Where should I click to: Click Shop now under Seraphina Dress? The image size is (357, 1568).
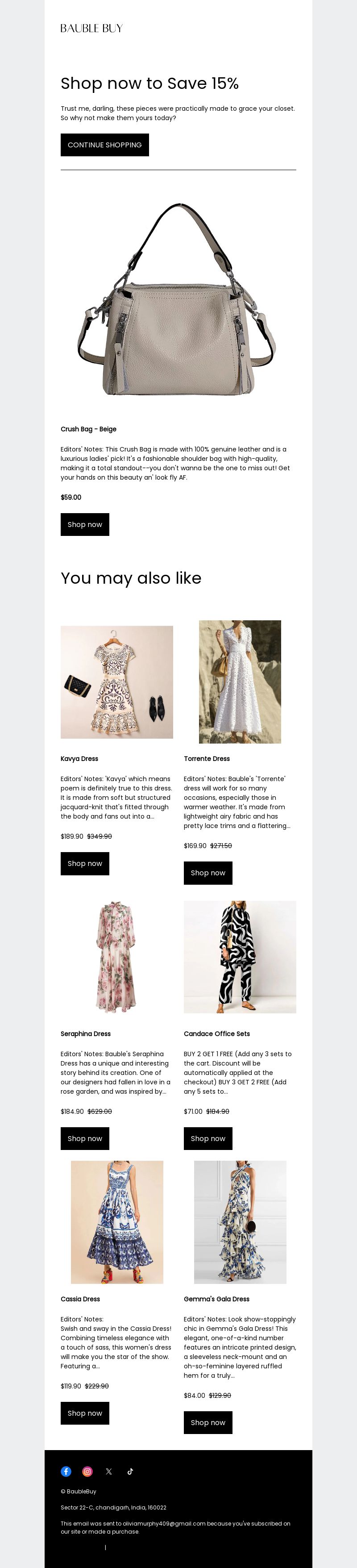(85, 1138)
